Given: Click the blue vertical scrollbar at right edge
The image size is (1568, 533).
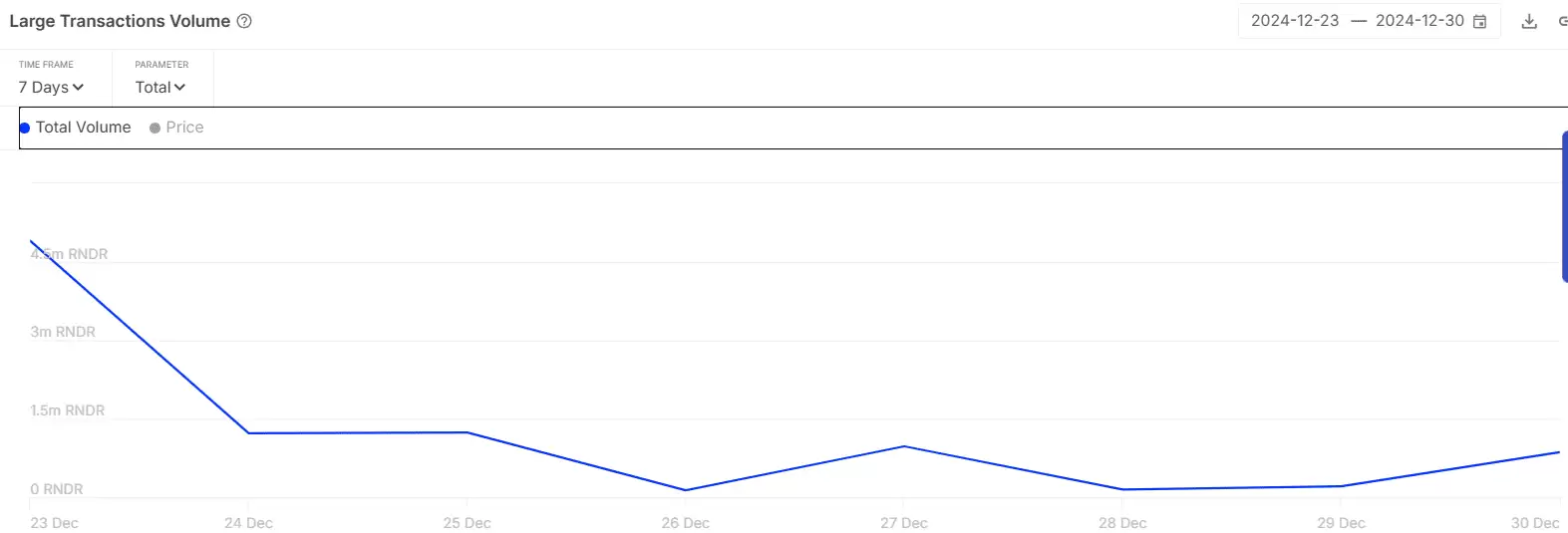Looking at the screenshot, I should [x=1564, y=206].
